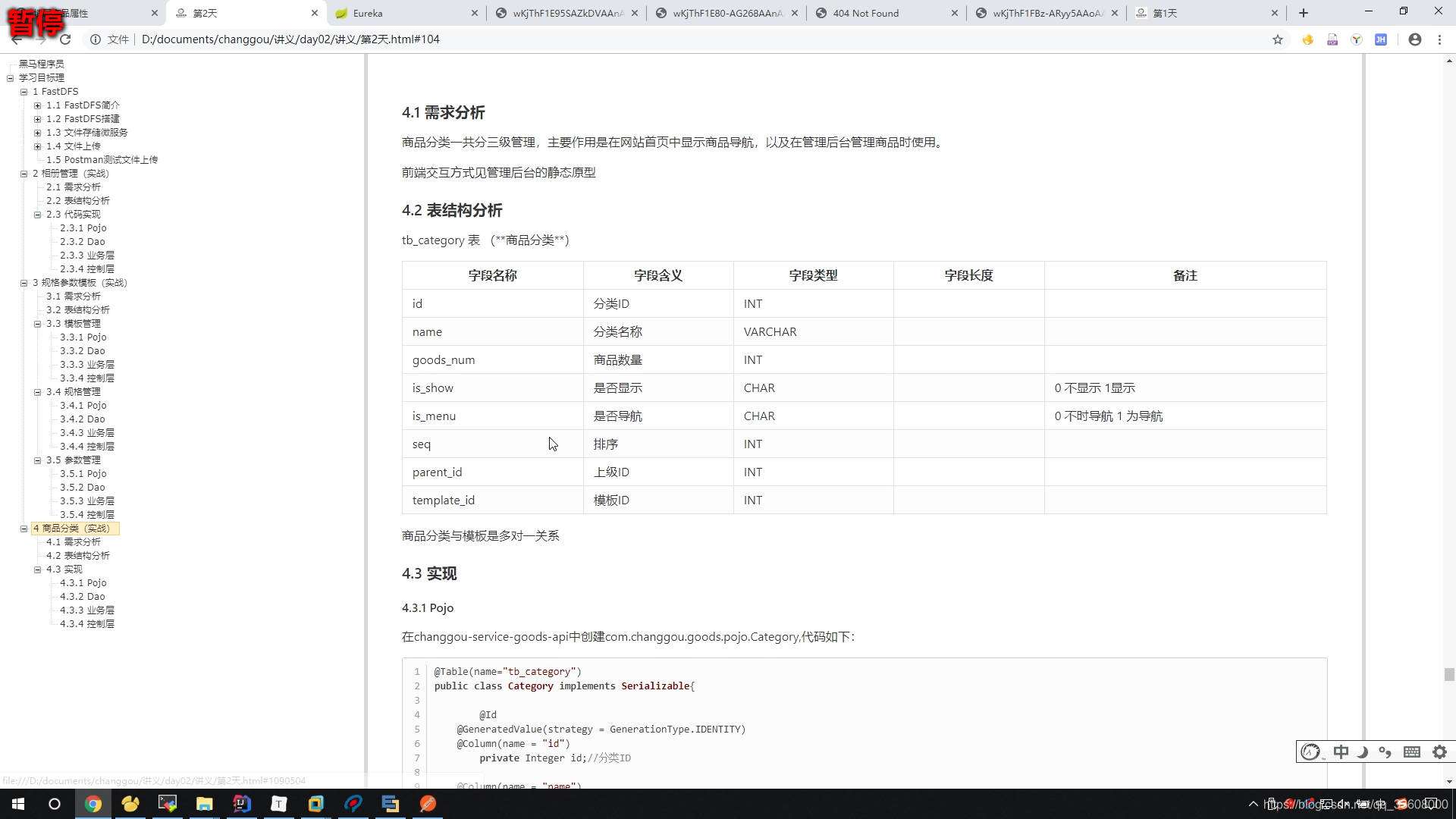Click the bookmark/star icon in address bar
The width and height of the screenshot is (1456, 819).
click(1278, 39)
